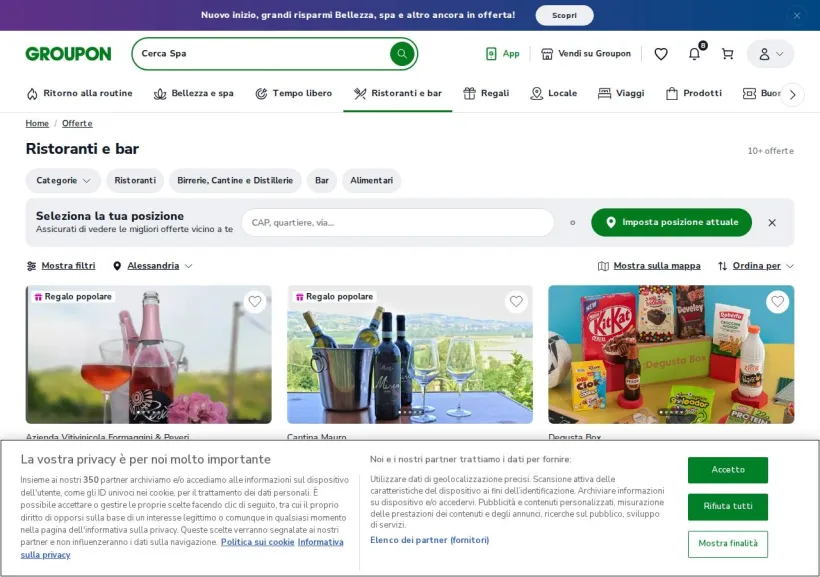Screen dimensions: 820x577
Task: Click the sort arrows icon
Action: pos(723,266)
